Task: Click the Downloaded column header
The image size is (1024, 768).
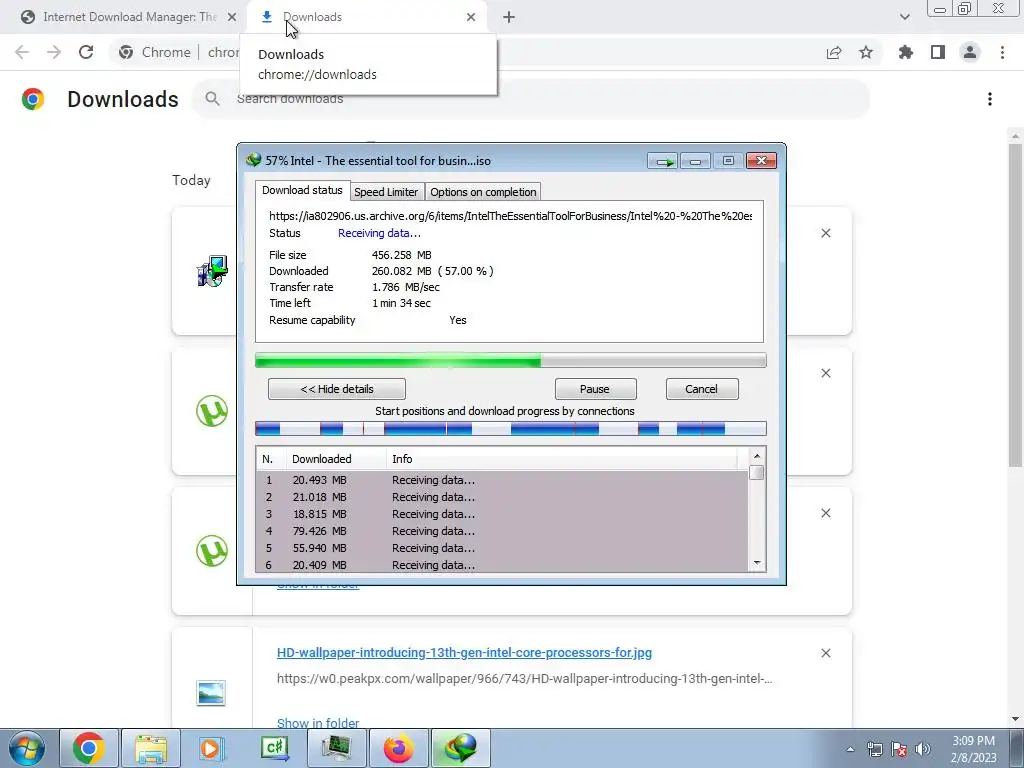Action: pyautogui.click(x=336, y=459)
